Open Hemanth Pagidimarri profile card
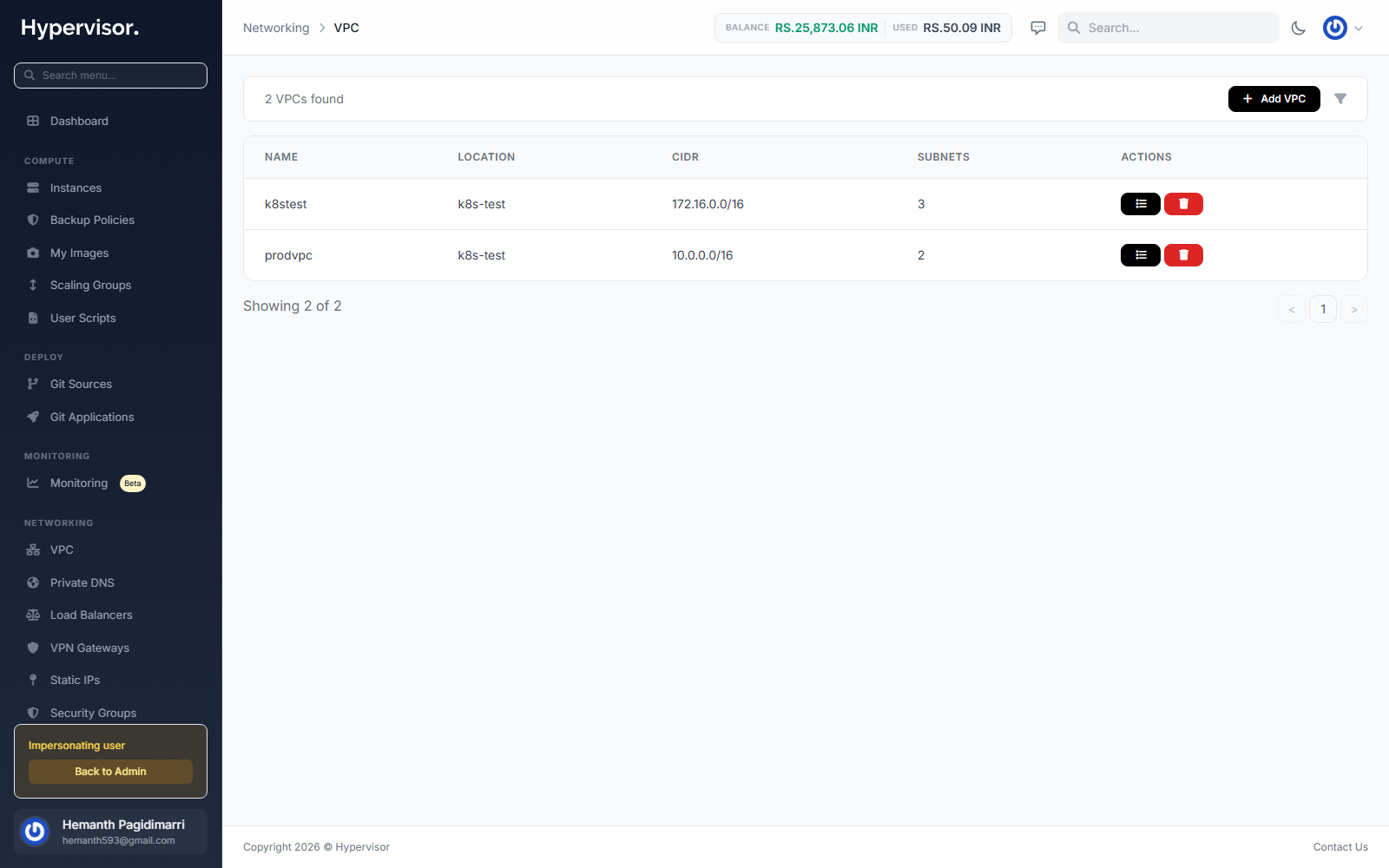1389x868 pixels. point(110,832)
